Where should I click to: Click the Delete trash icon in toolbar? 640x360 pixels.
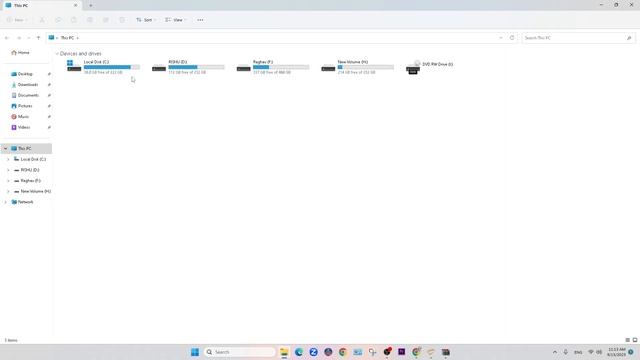coord(122,20)
